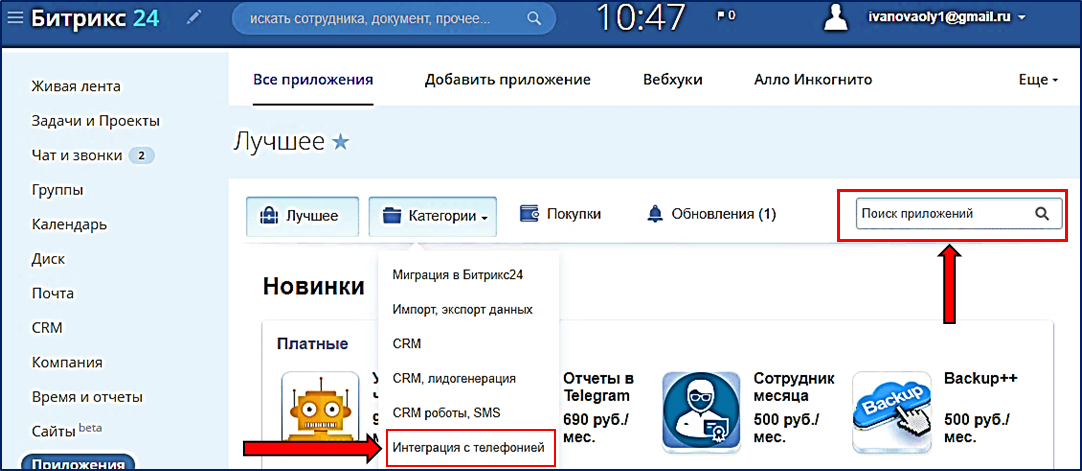Screen dimensions: 1082x471
Task: Switch to Все приложения tab
Action: pyautogui.click(x=313, y=80)
